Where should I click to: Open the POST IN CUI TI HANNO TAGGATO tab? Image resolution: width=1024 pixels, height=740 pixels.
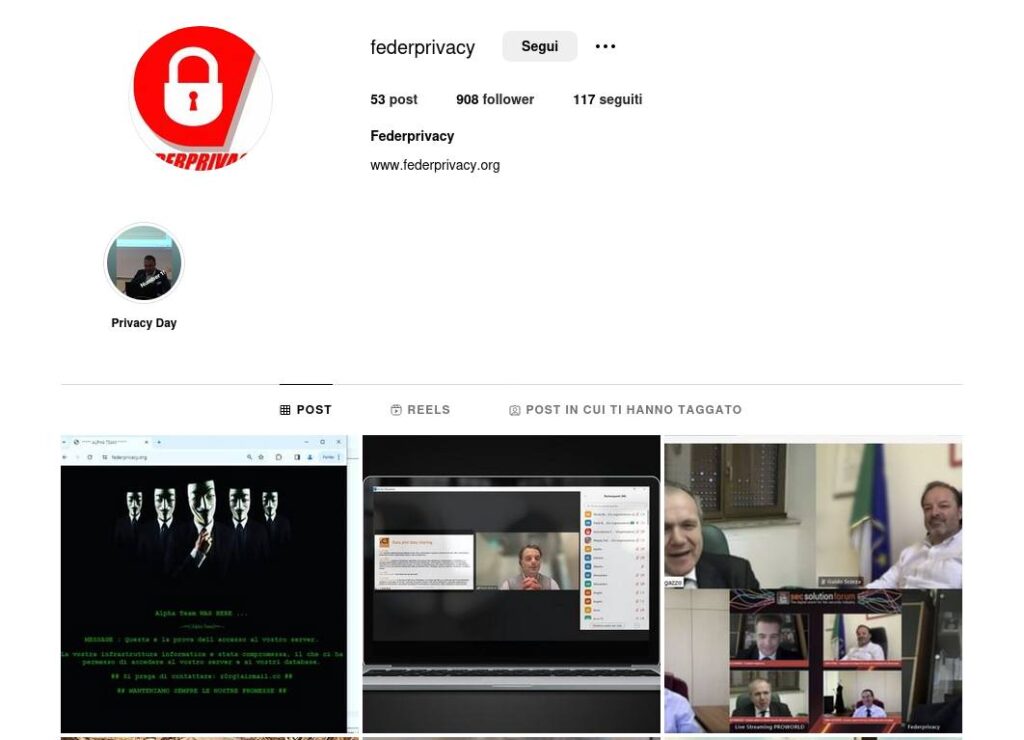pos(625,410)
